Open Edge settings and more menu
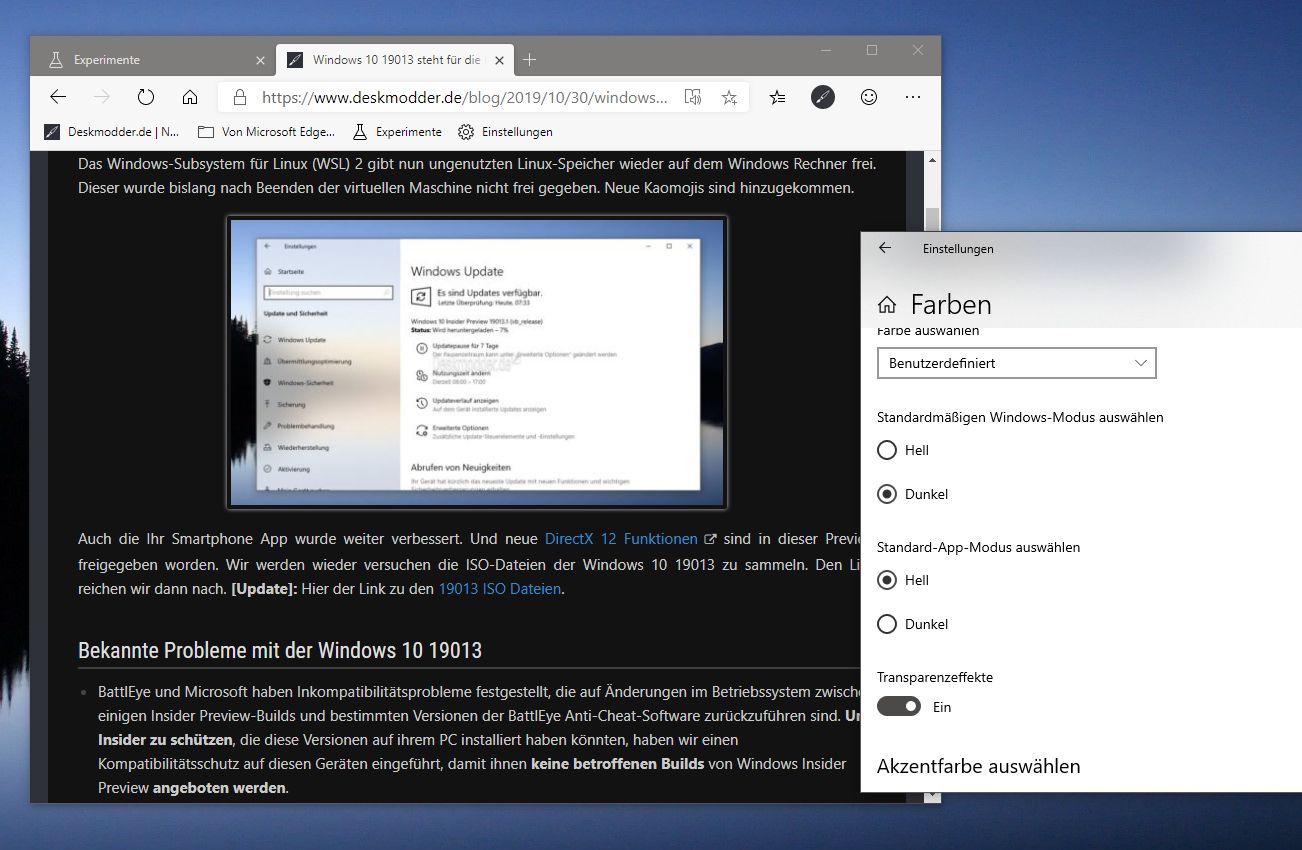The image size is (1302, 850). point(912,97)
